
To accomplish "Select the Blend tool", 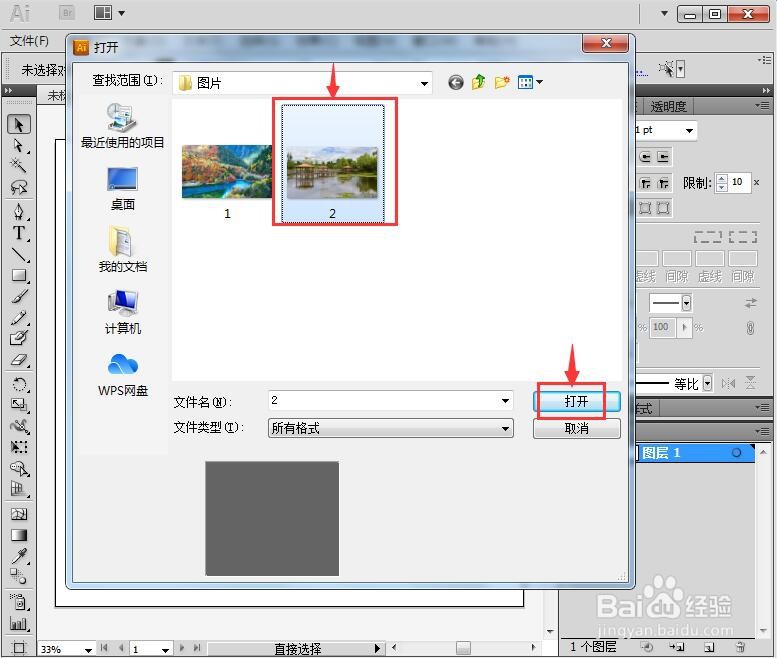I will pyautogui.click(x=19, y=577).
